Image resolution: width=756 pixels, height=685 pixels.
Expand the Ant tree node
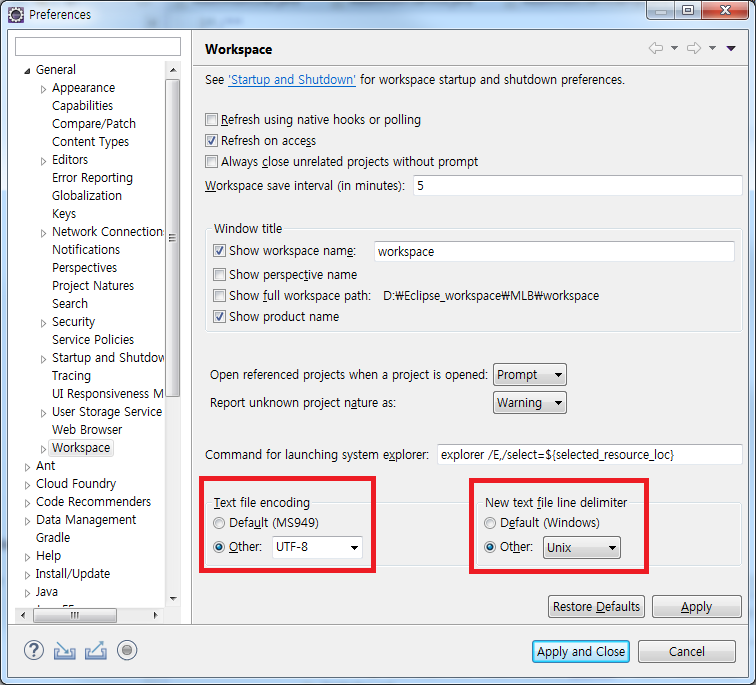pyautogui.click(x=27, y=467)
